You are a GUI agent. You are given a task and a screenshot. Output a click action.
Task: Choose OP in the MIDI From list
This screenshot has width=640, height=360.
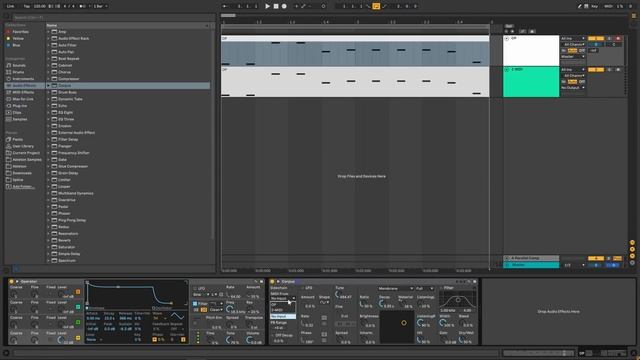pos(283,305)
